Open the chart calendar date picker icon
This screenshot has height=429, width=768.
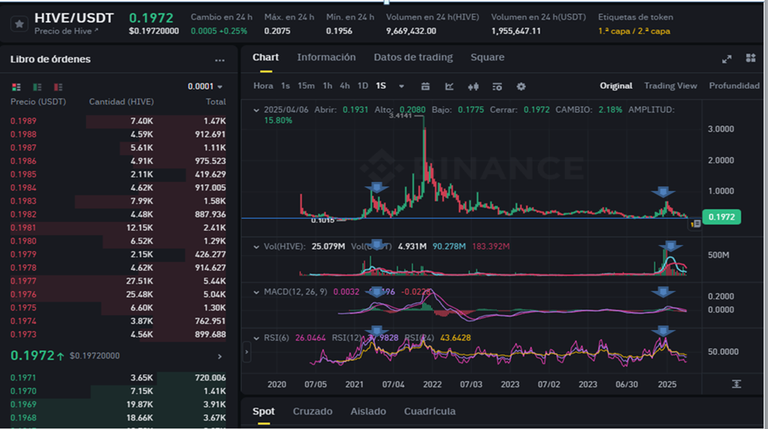click(425, 87)
